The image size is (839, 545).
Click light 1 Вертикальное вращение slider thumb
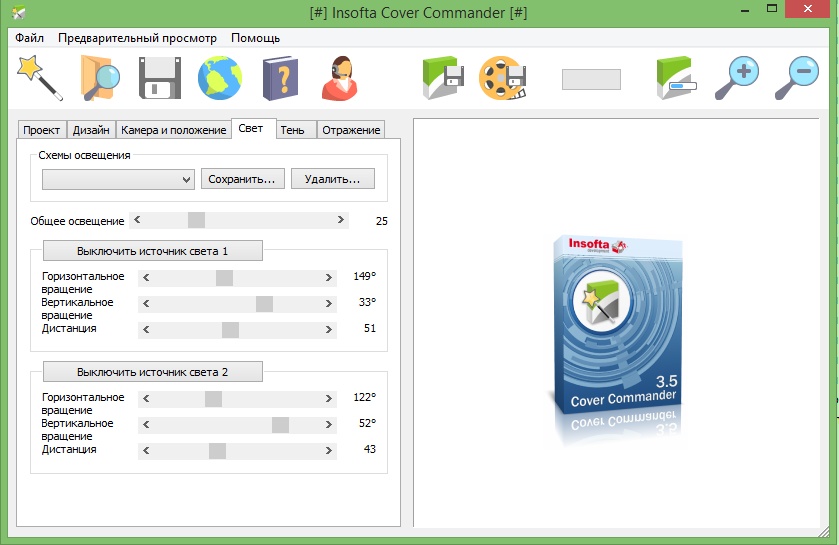tap(264, 303)
